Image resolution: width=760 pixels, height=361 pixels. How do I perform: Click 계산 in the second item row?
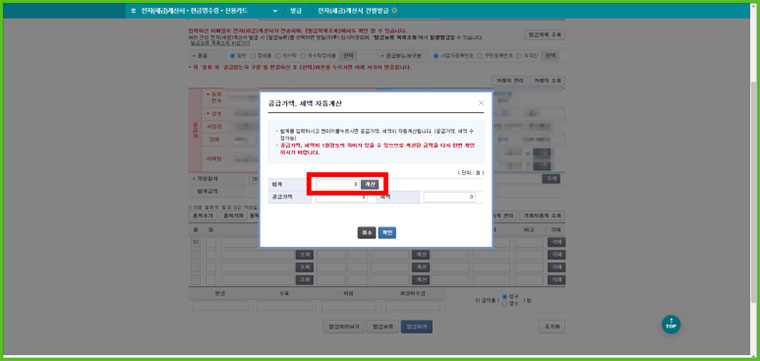(421, 255)
